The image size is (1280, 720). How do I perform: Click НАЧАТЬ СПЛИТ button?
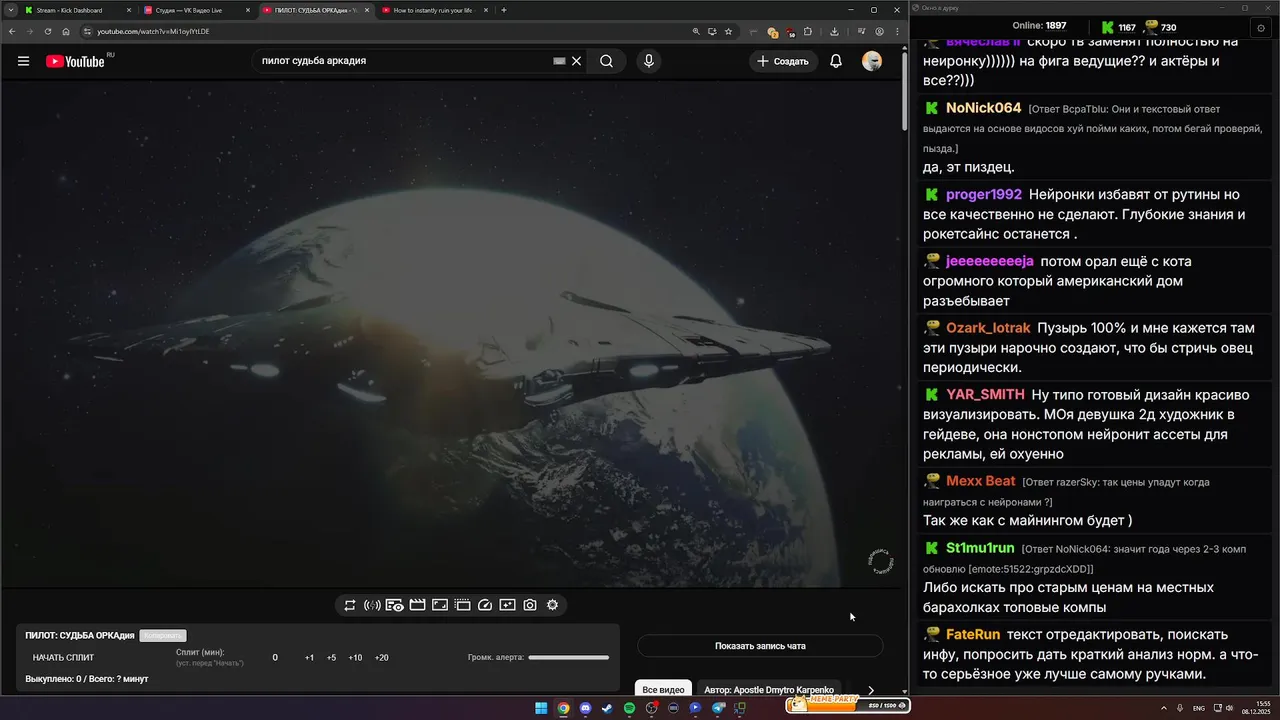63,658
